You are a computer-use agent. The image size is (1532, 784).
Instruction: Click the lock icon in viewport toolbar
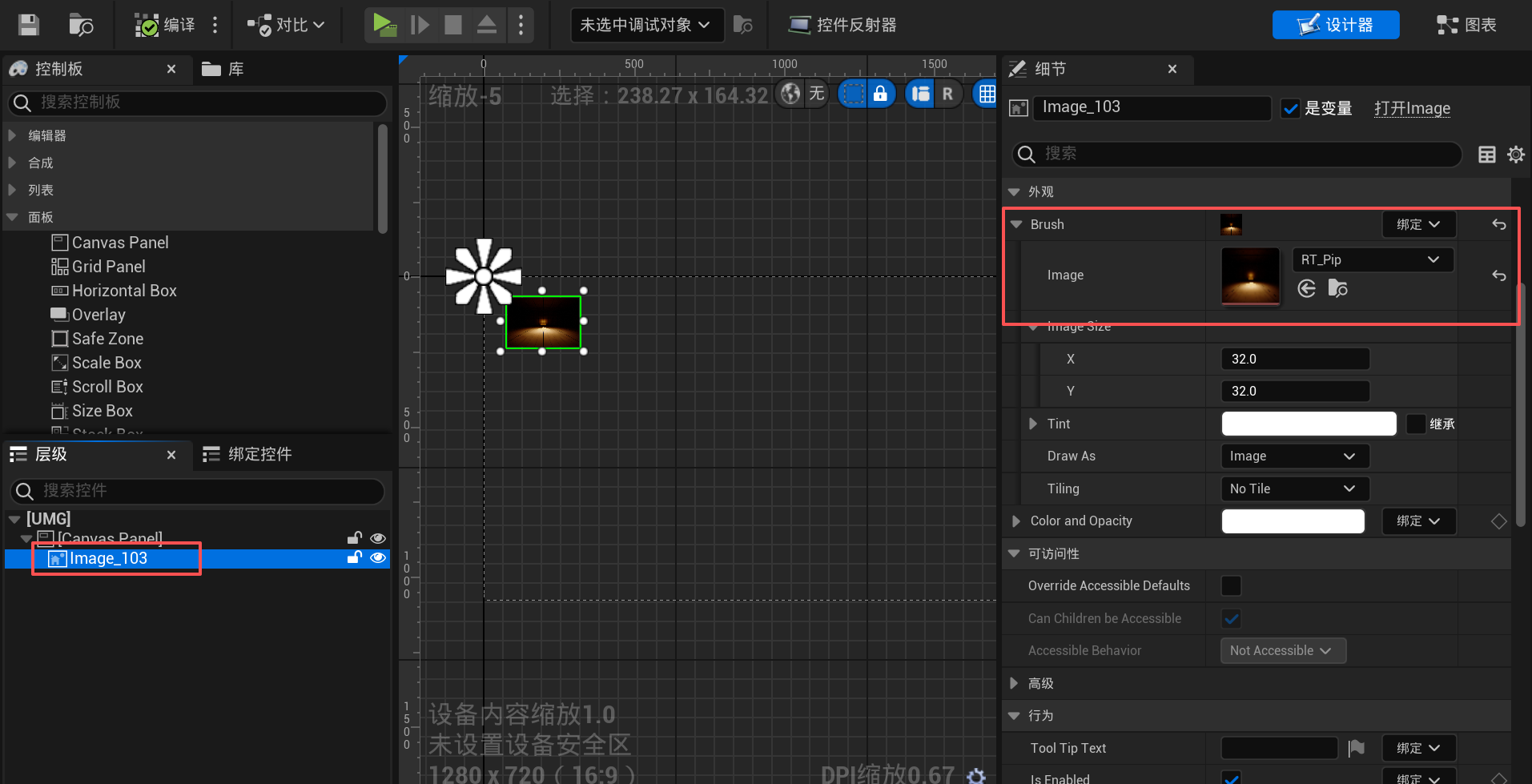880,94
